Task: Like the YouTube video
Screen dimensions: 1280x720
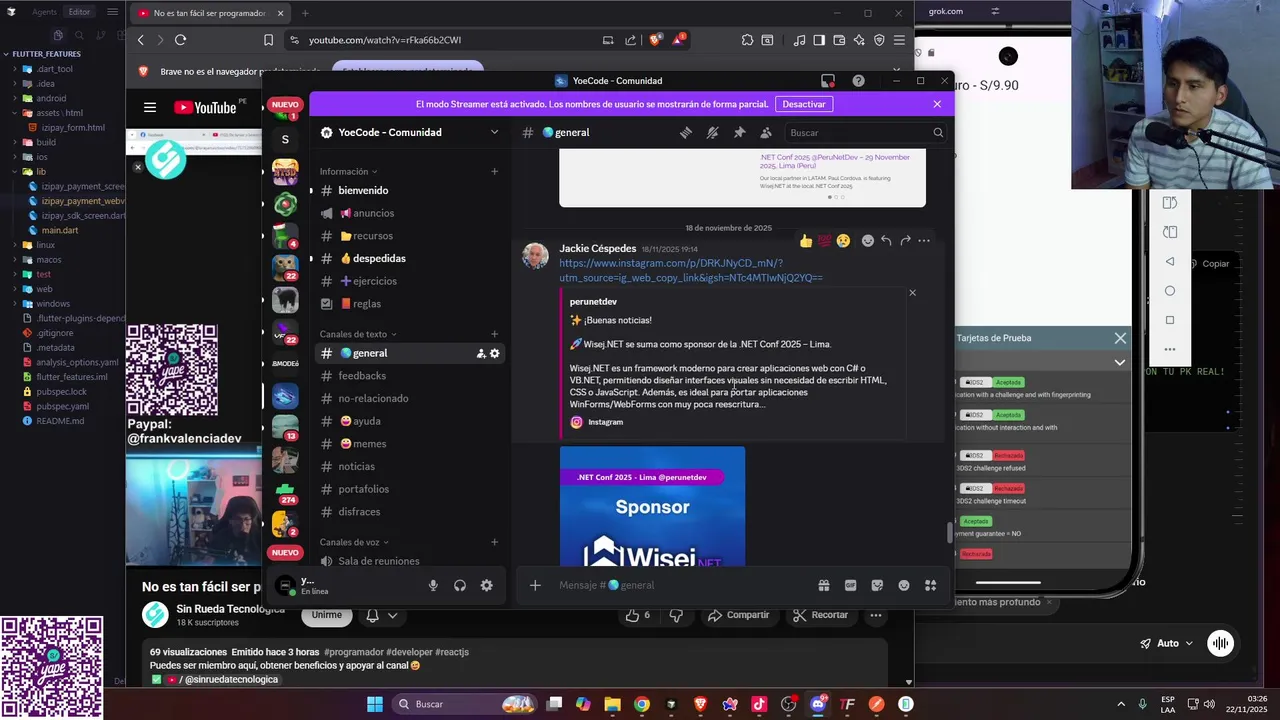Action: click(637, 615)
